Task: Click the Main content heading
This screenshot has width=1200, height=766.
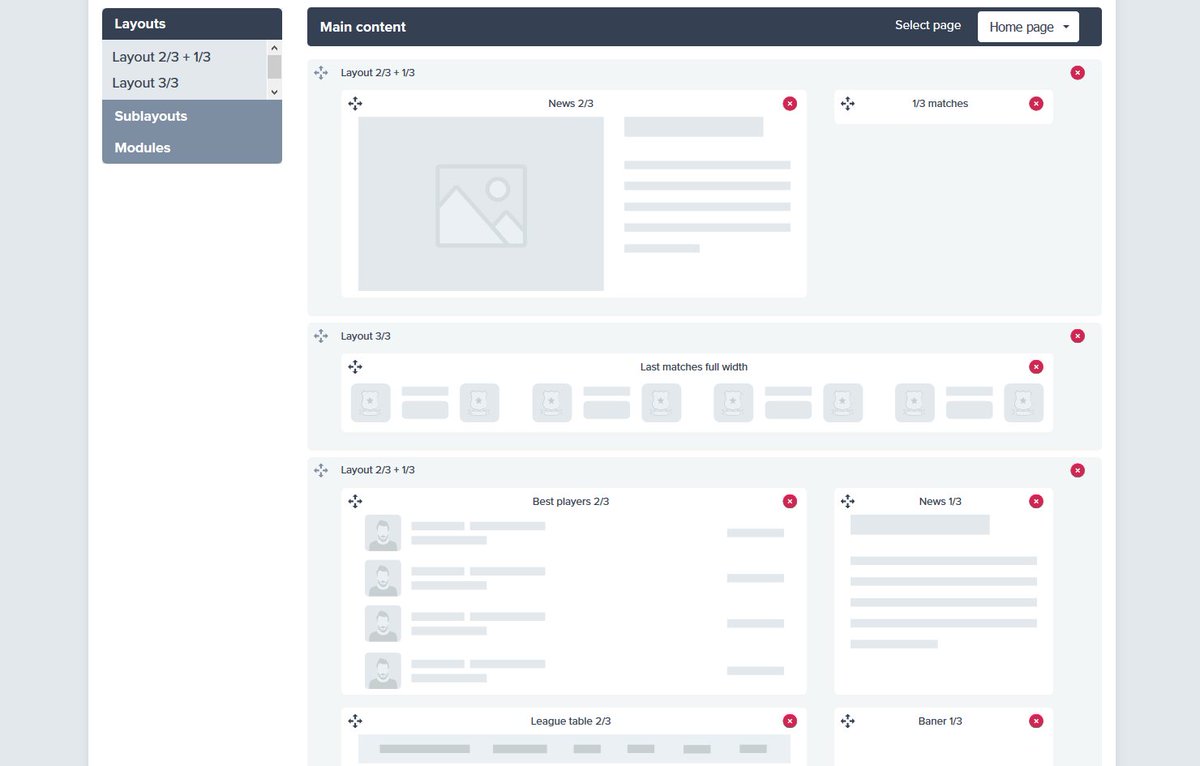Action: pyautogui.click(x=363, y=27)
